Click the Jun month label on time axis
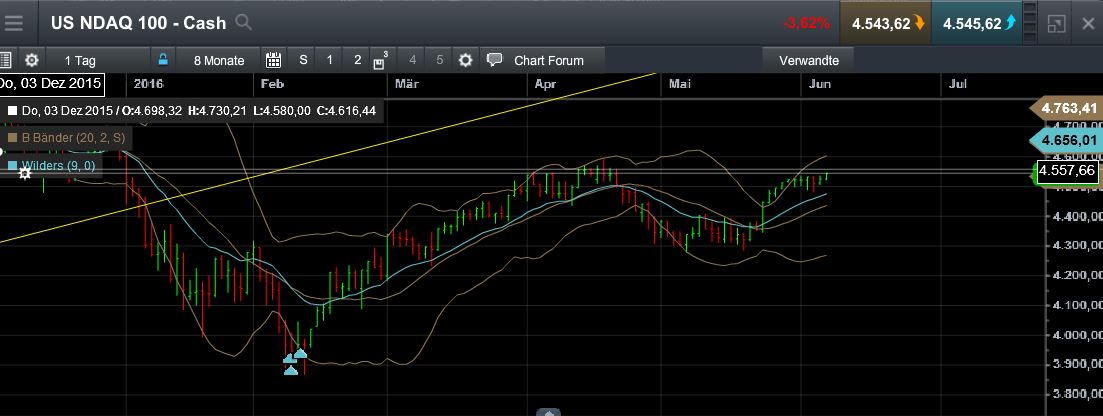The image size is (1103, 416). tap(820, 84)
